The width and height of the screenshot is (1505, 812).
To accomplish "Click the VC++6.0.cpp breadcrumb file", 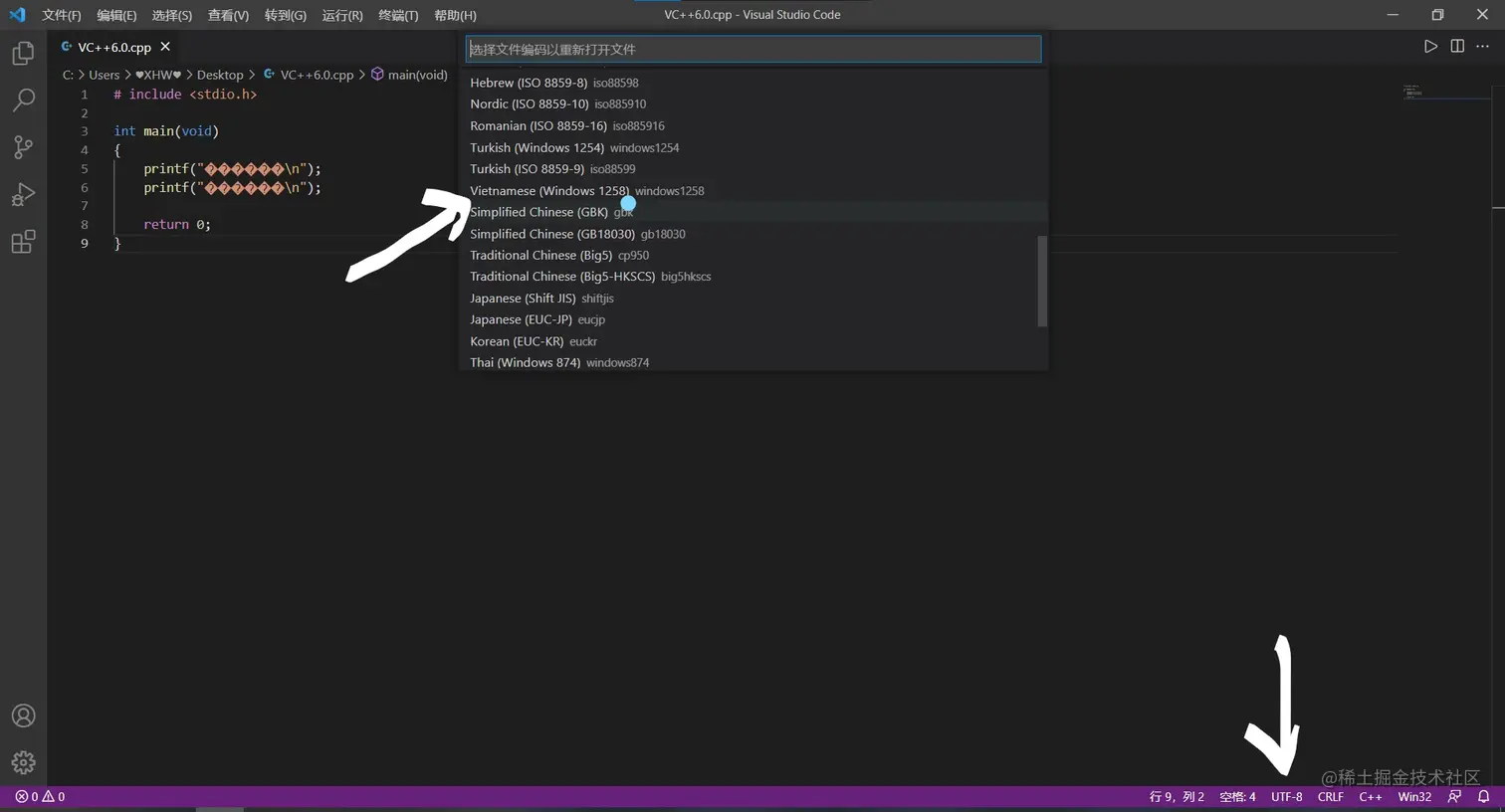I will pos(309,75).
